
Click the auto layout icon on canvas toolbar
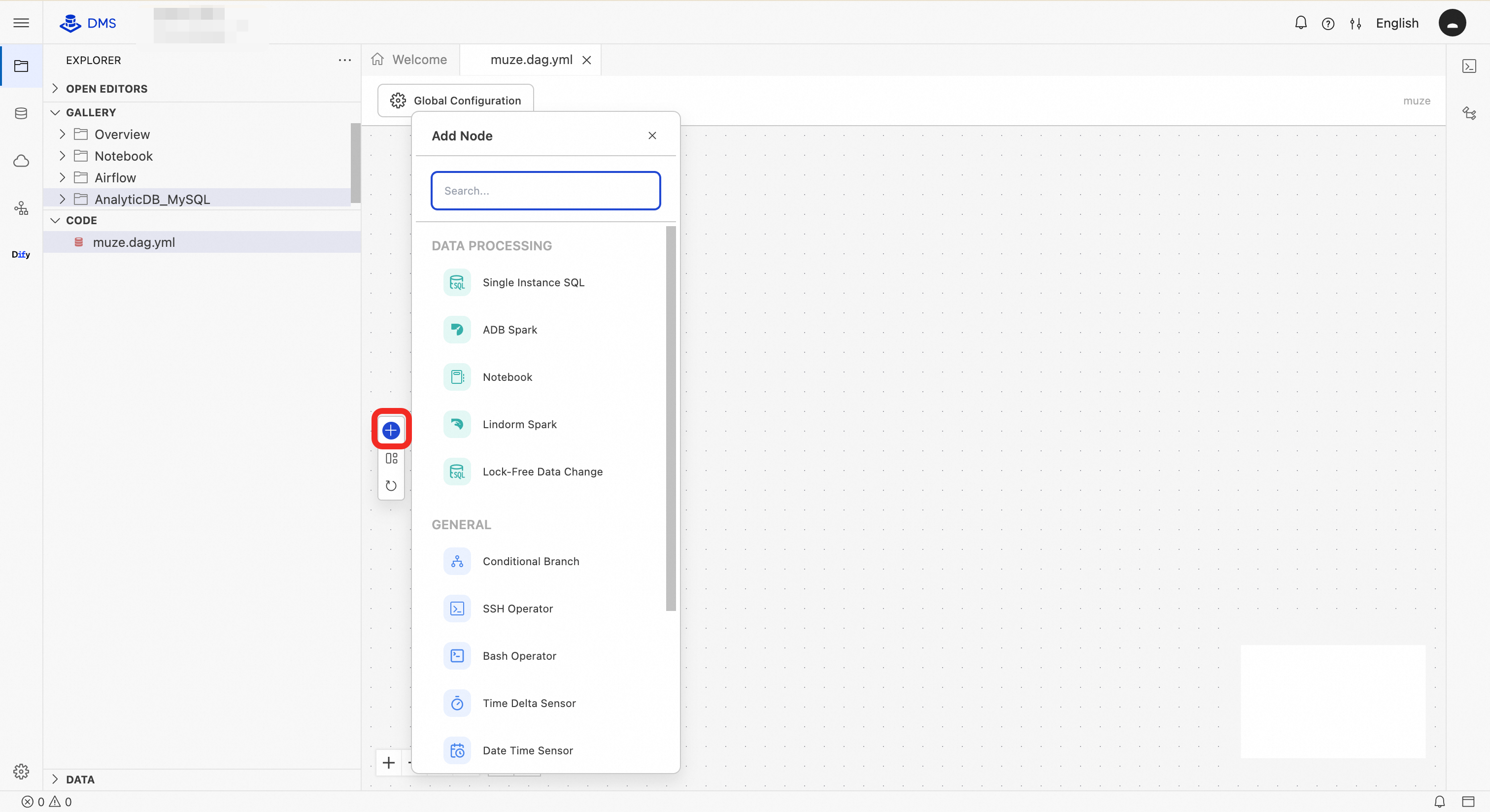click(x=391, y=458)
